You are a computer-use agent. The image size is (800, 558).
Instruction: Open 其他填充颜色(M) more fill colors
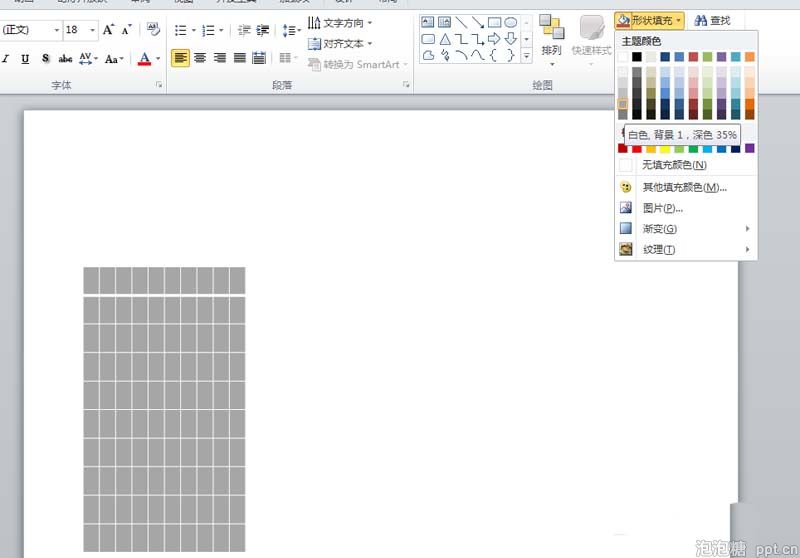coord(686,187)
